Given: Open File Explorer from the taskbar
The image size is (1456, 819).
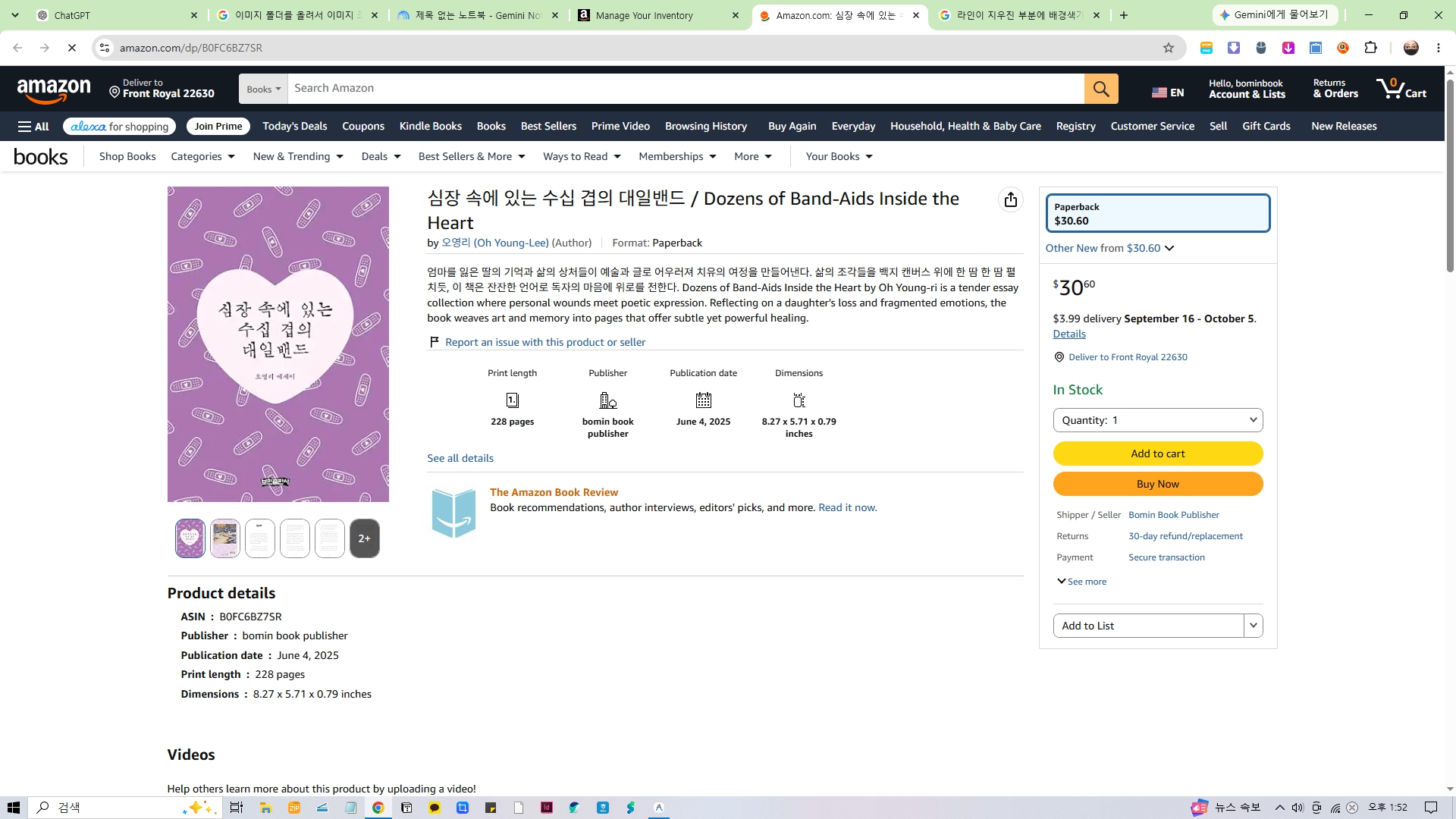Looking at the screenshot, I should coord(265,808).
